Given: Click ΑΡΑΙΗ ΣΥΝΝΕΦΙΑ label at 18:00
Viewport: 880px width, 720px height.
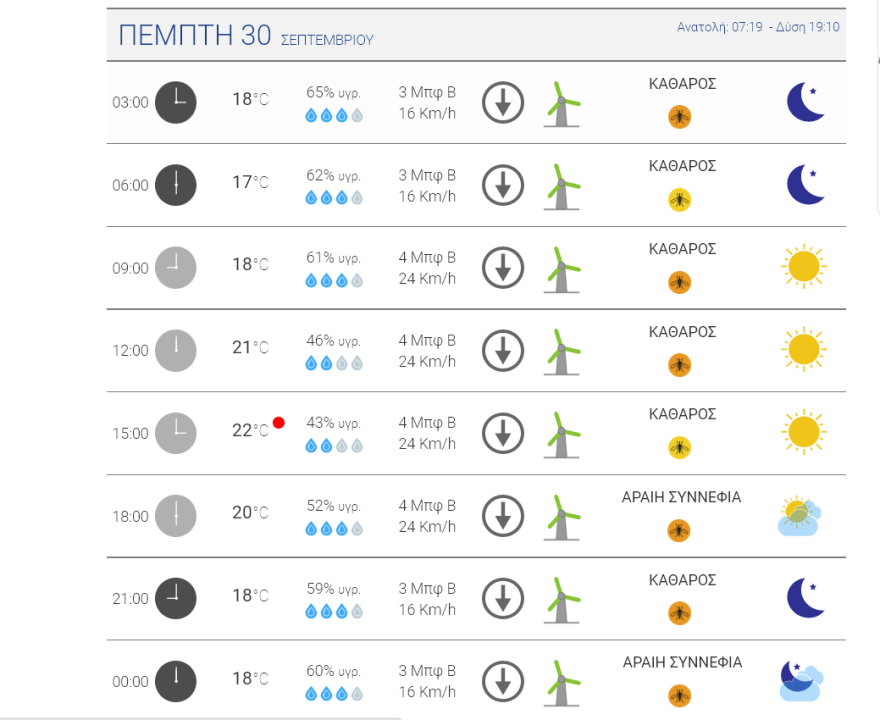Looking at the screenshot, I should 682,497.
